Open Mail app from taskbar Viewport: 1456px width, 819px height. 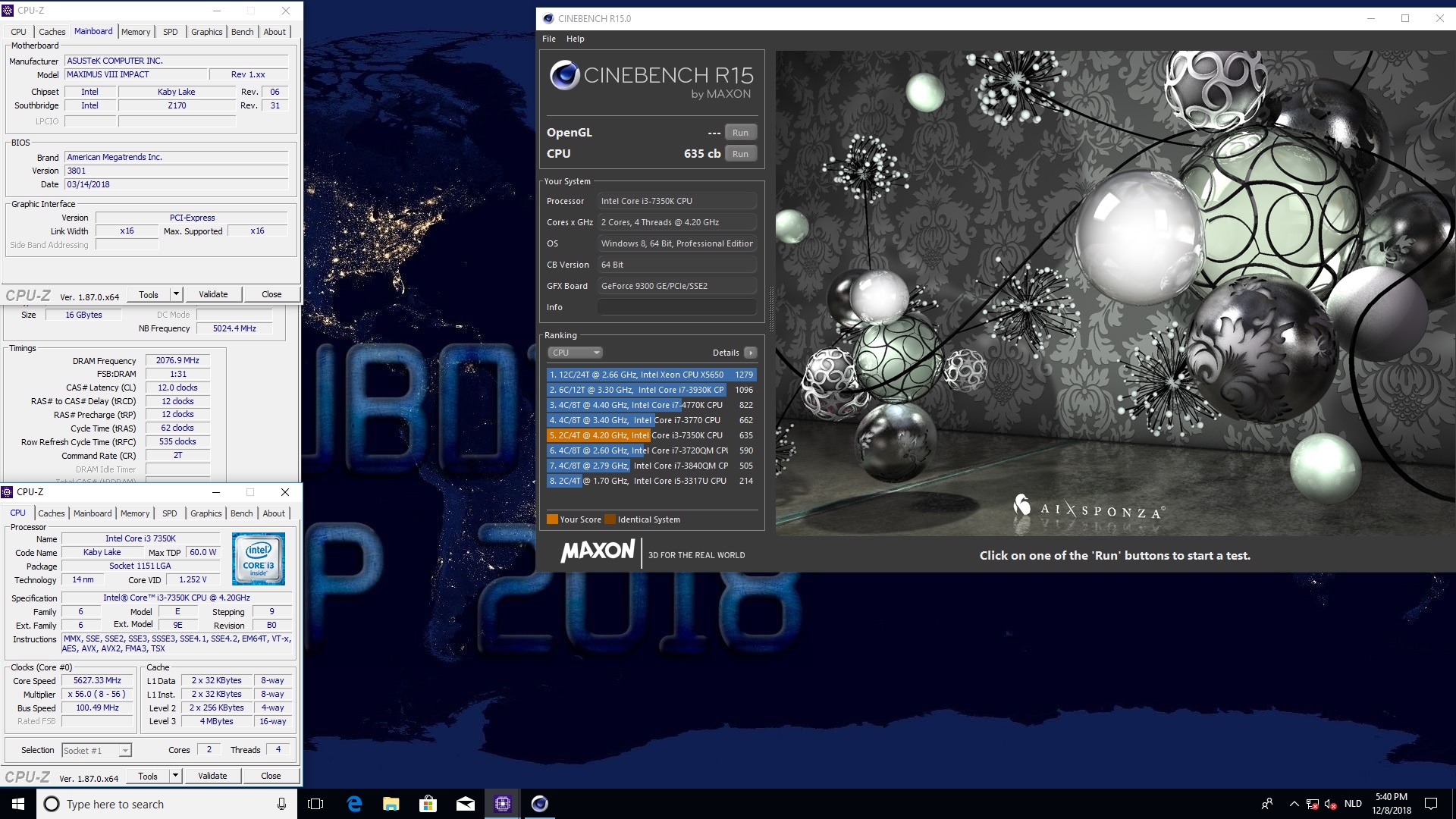point(465,804)
